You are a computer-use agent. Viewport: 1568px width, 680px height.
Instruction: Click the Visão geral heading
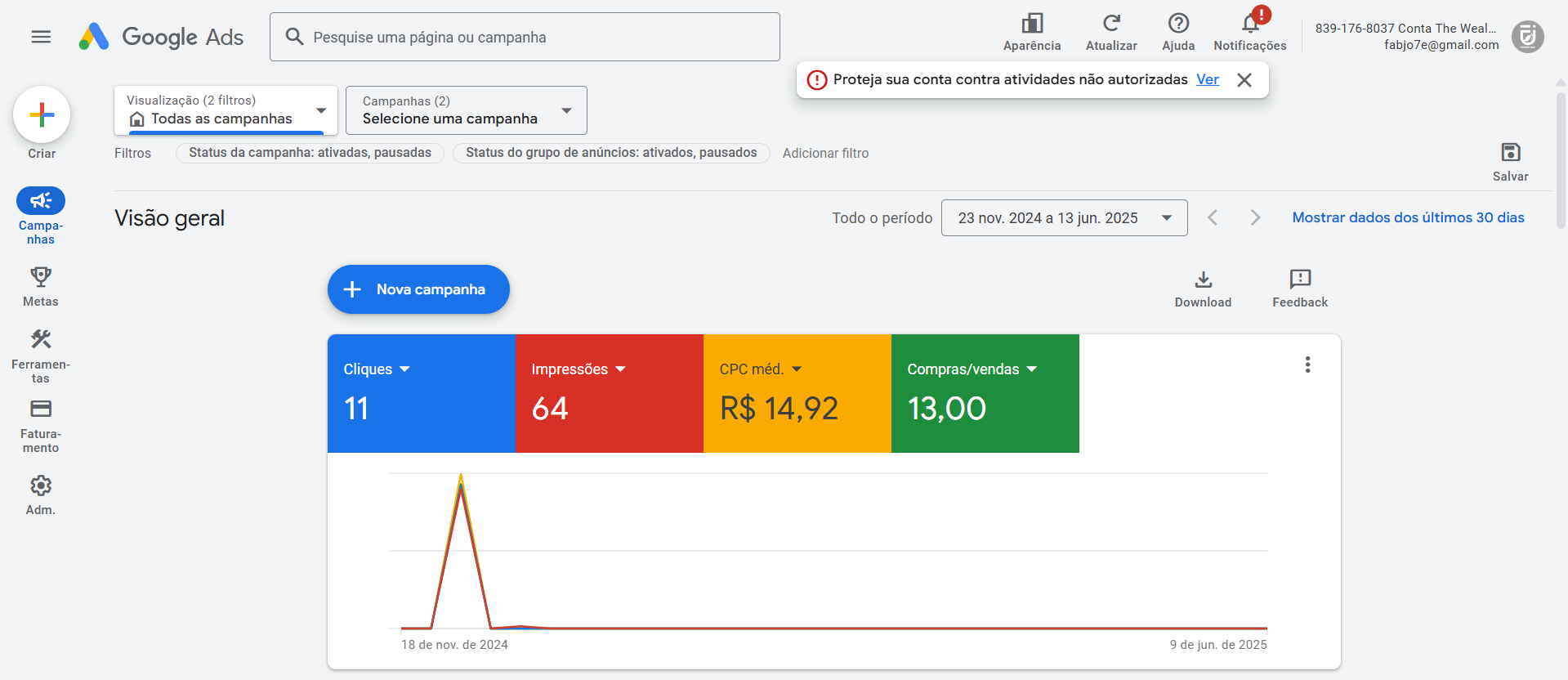169,218
